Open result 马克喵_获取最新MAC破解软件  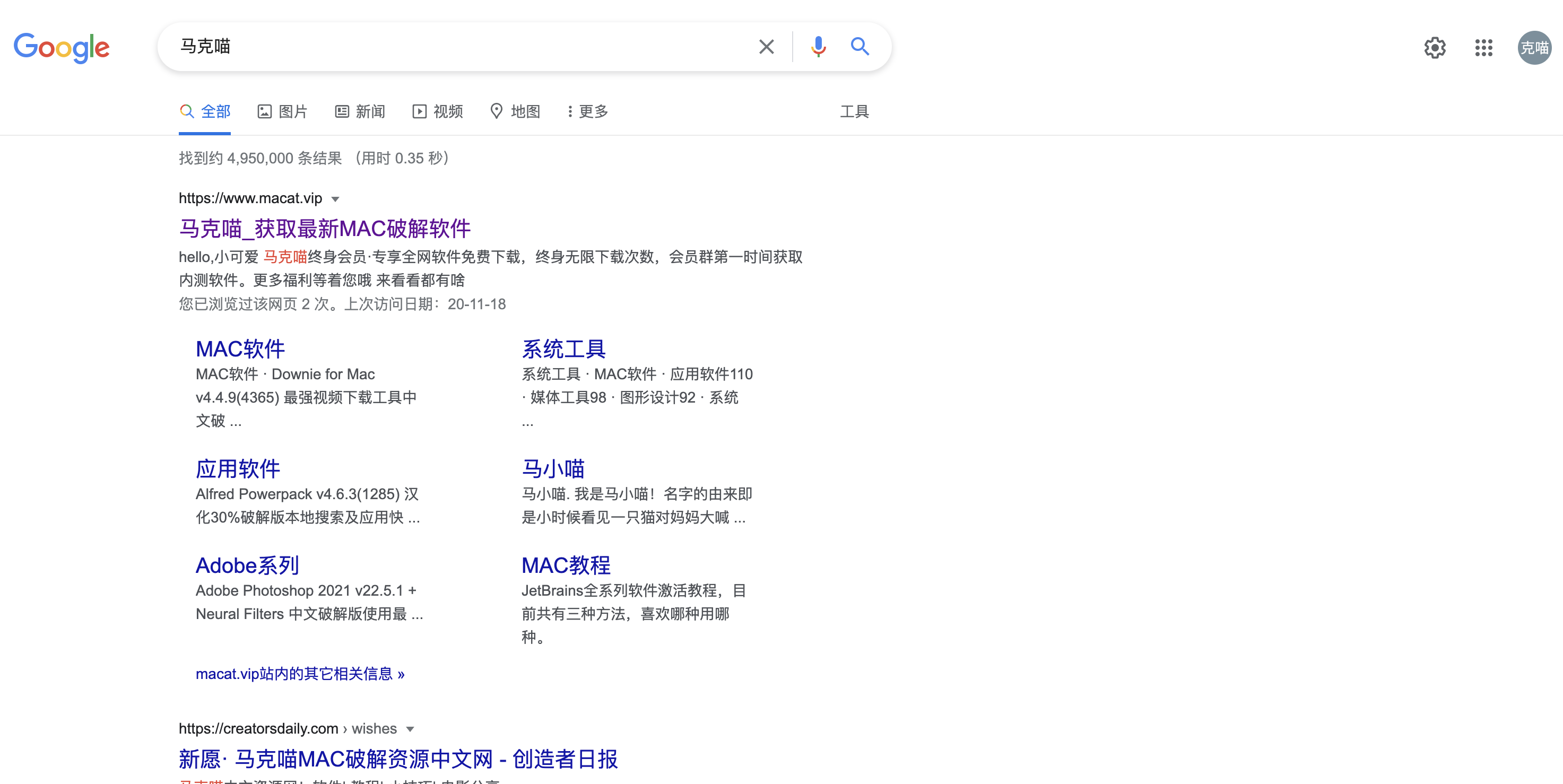325,228
